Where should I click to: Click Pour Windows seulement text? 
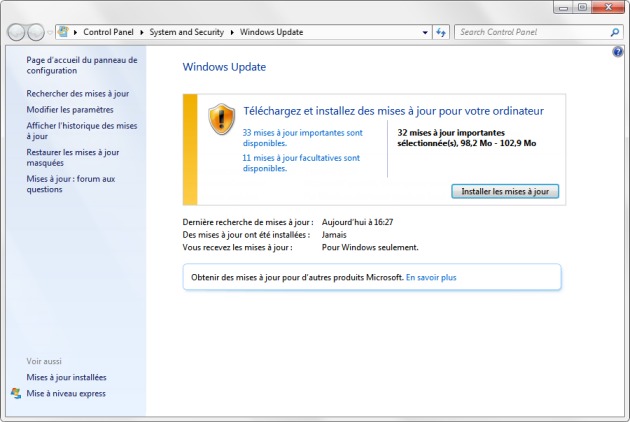click(370, 248)
